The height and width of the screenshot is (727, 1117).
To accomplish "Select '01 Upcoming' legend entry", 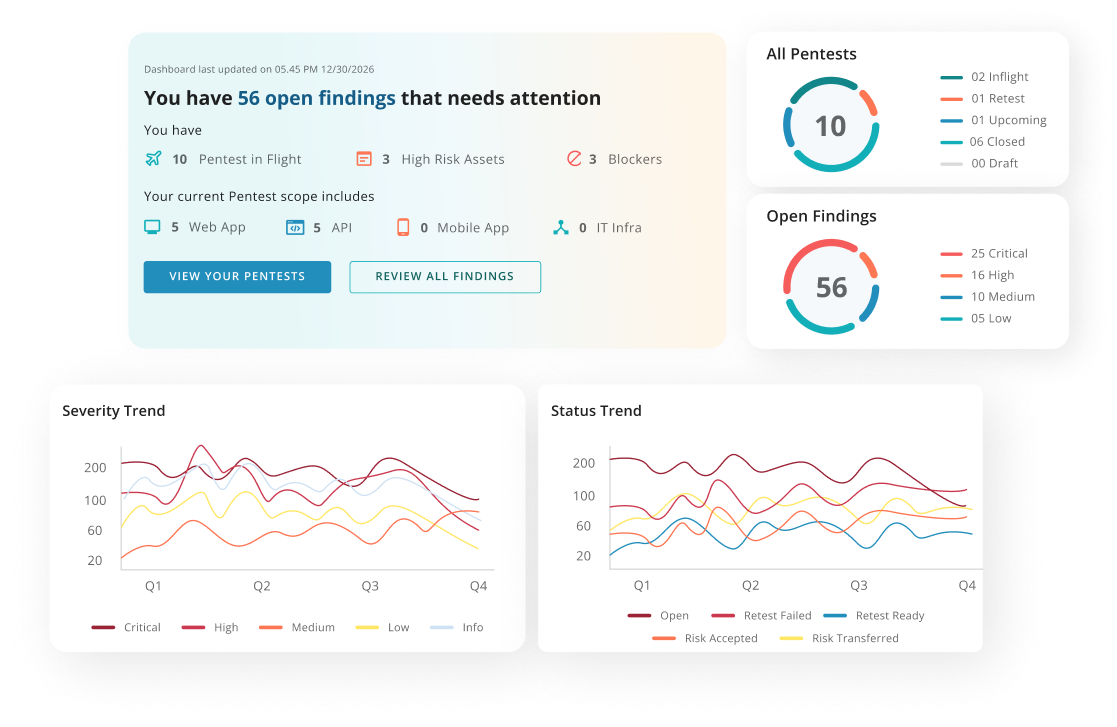I will [x=993, y=120].
